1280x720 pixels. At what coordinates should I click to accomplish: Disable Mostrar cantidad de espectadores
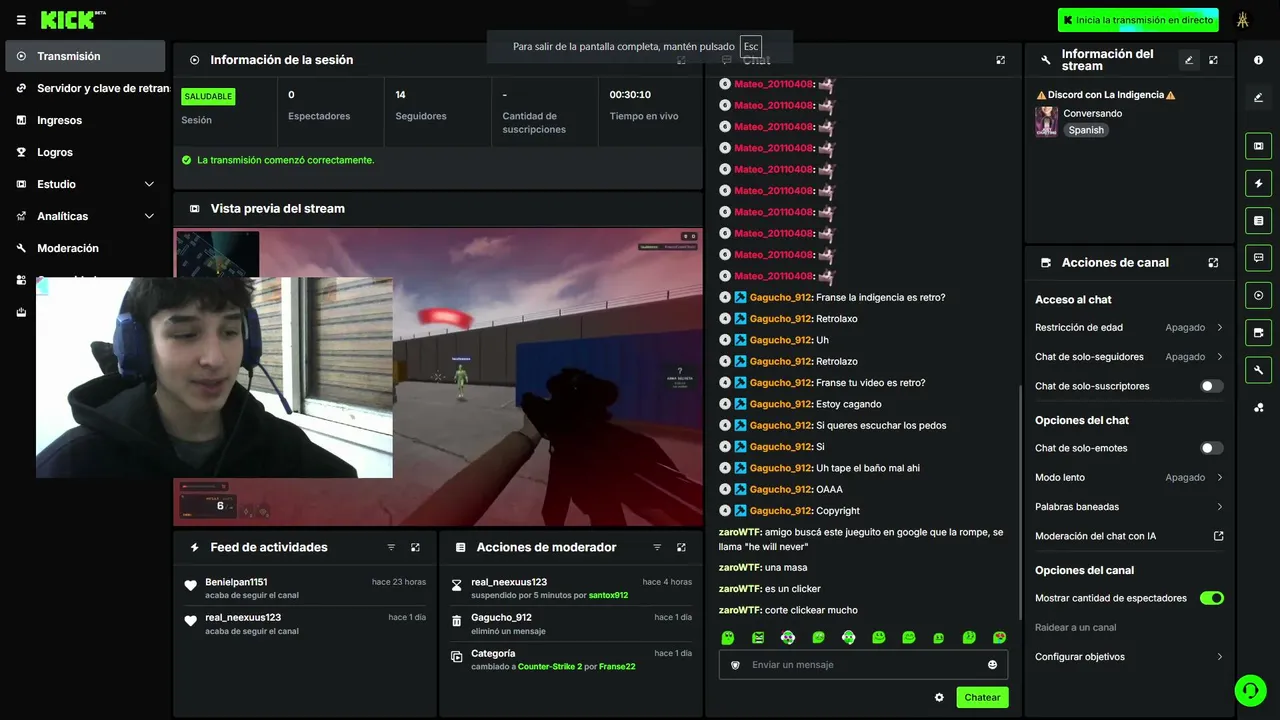tap(1211, 598)
